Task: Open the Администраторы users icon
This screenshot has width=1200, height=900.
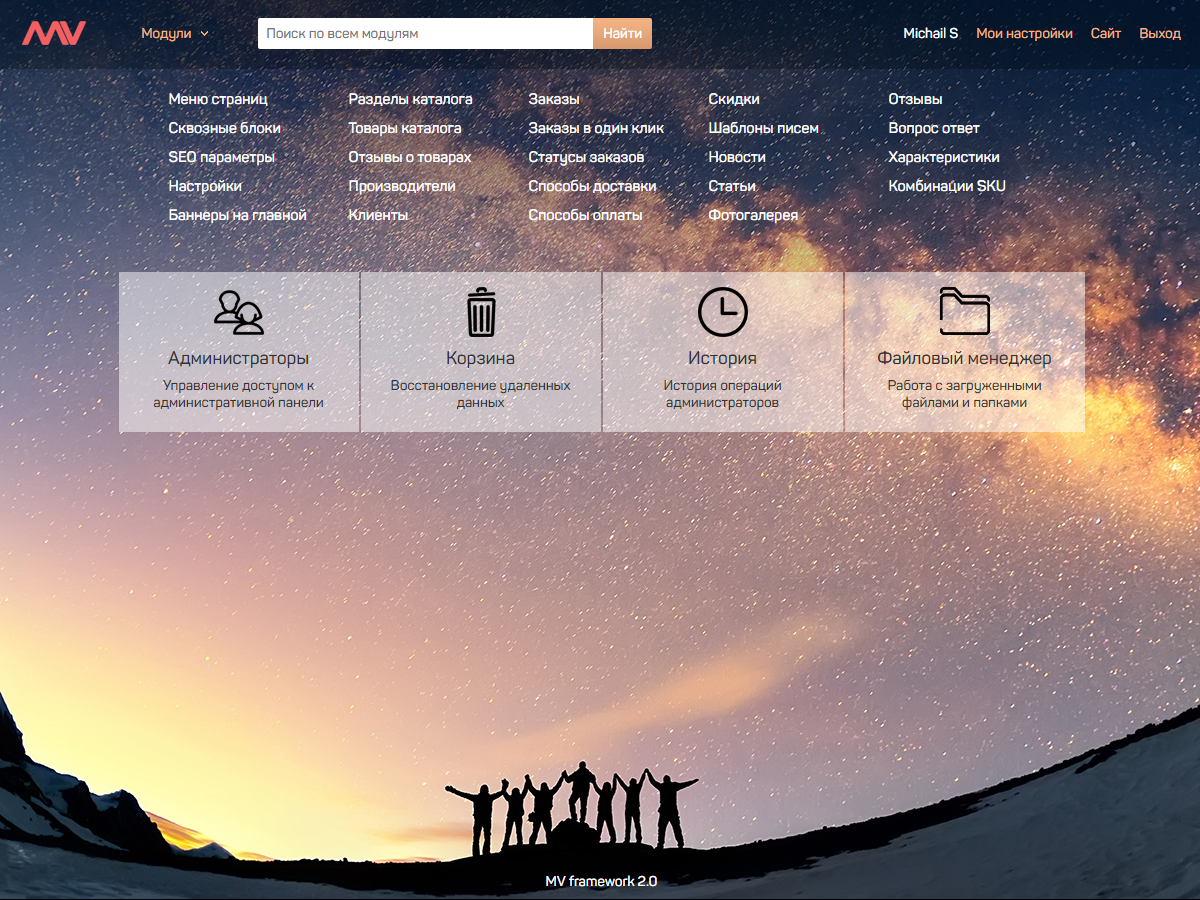Action: point(239,312)
